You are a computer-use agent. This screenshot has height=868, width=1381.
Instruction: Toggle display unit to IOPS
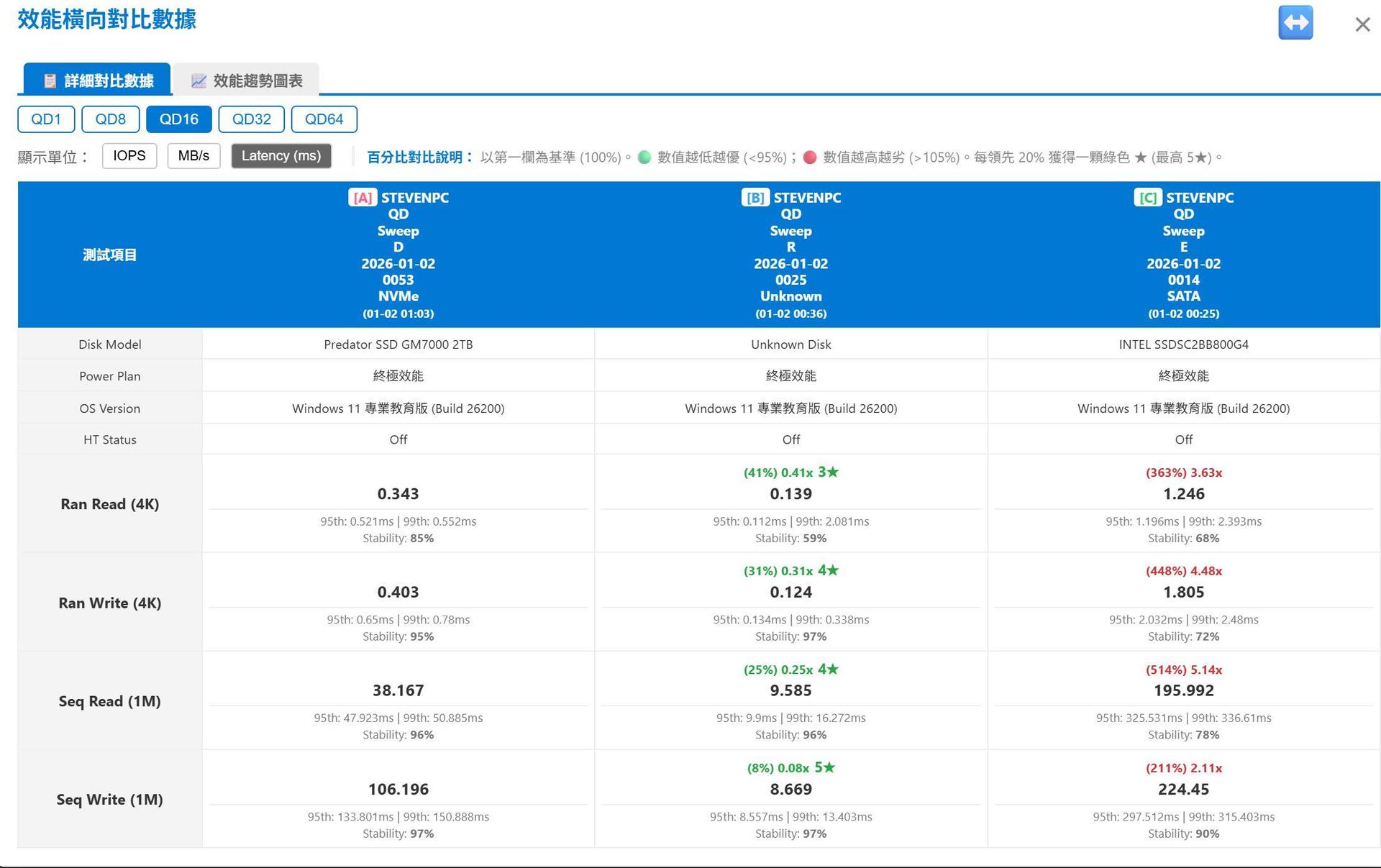coord(129,155)
